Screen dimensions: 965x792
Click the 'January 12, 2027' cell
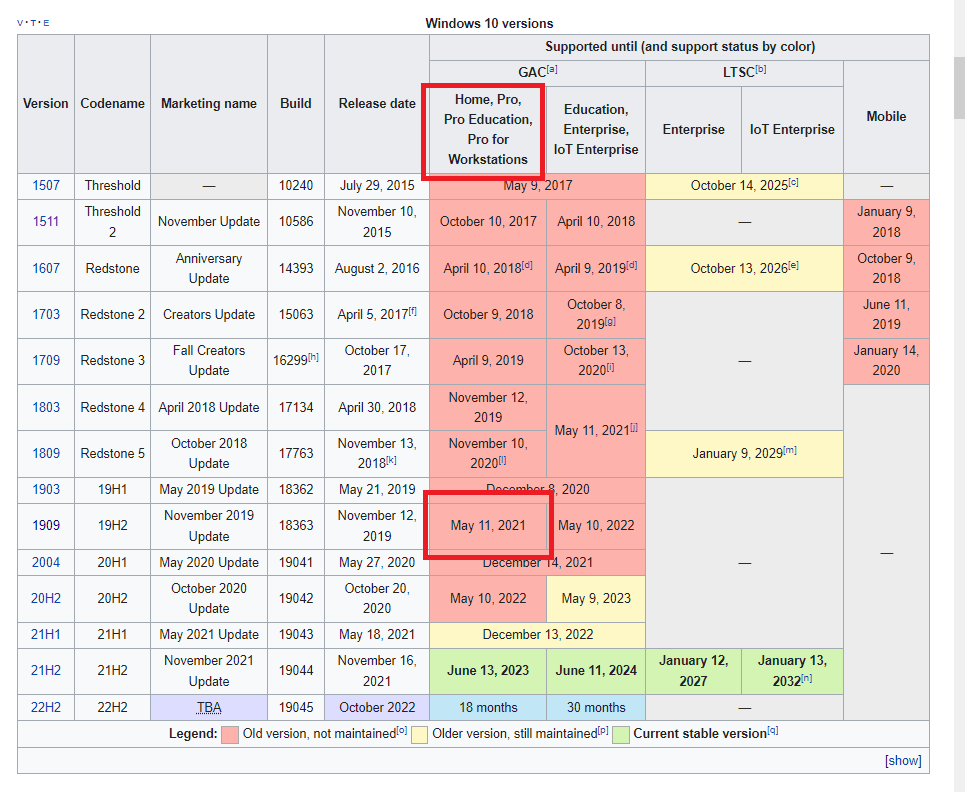pos(694,671)
